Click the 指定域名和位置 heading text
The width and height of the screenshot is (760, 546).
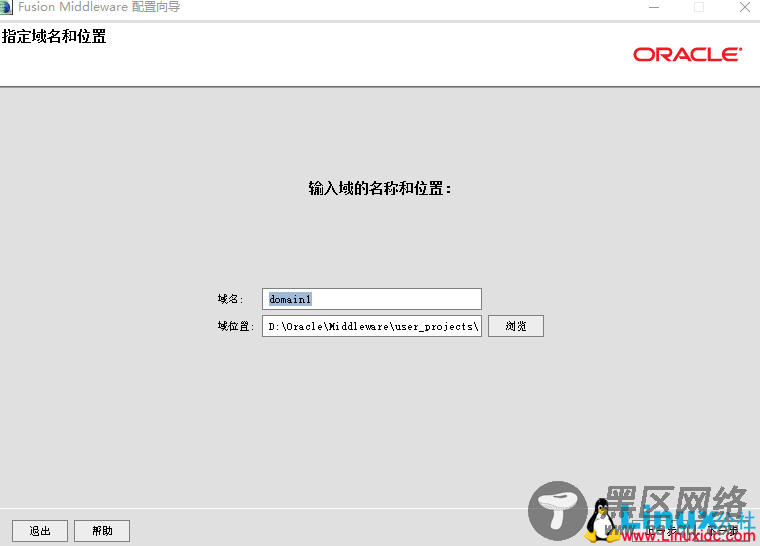coord(54,36)
